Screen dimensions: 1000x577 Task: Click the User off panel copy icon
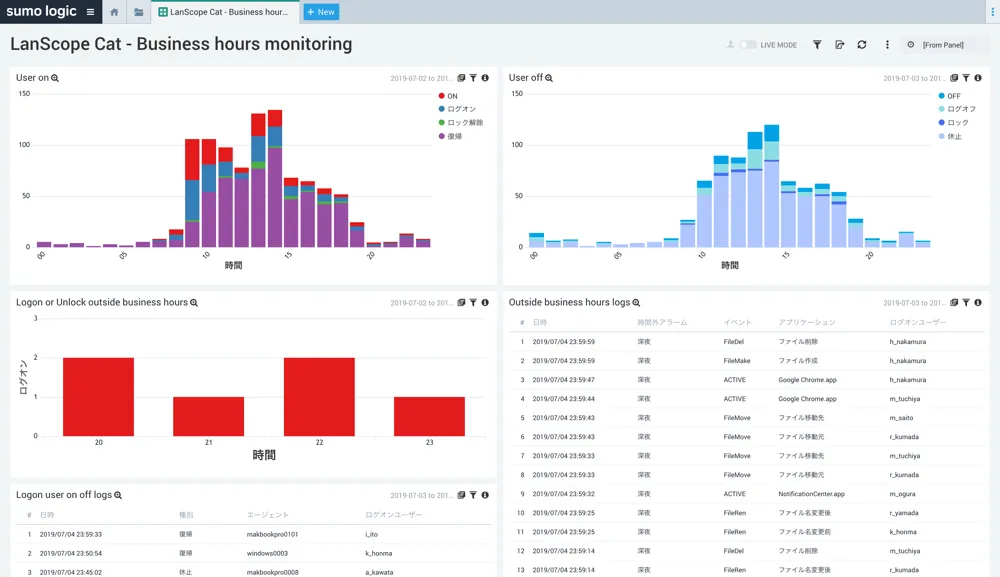[x=954, y=78]
